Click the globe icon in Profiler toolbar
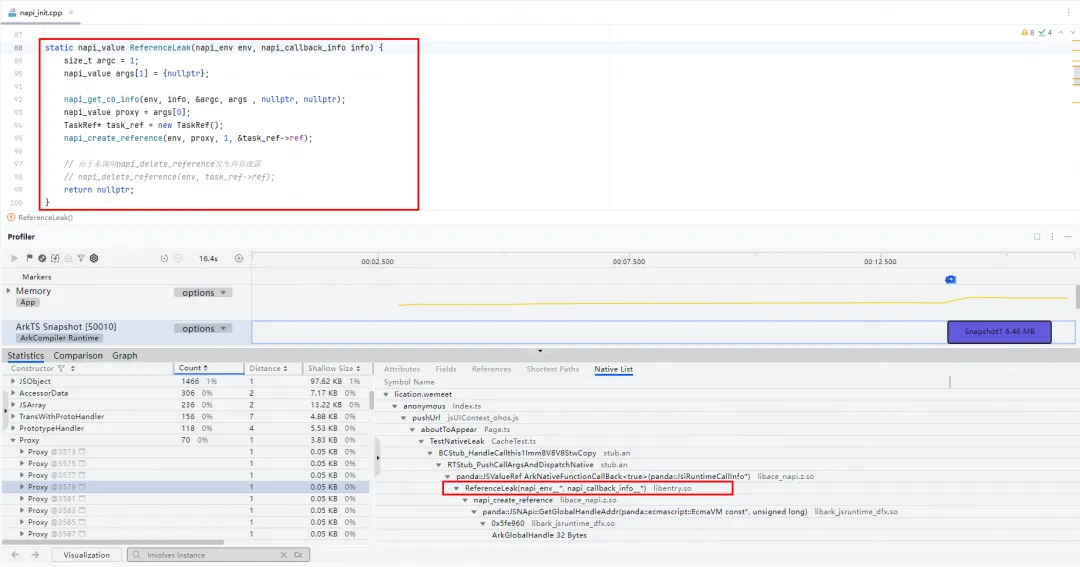This screenshot has height=567, width=1080. click(x=42, y=258)
